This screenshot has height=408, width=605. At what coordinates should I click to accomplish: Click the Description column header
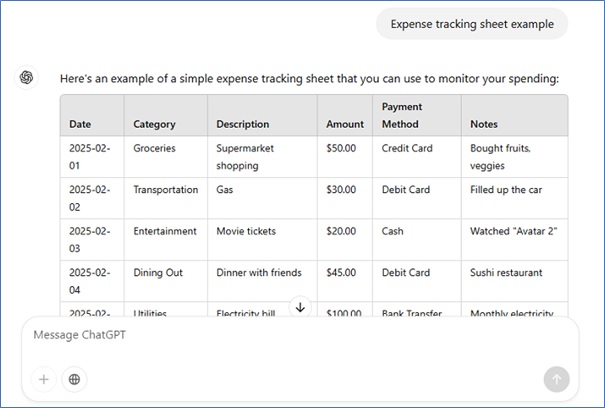pyautogui.click(x=243, y=124)
